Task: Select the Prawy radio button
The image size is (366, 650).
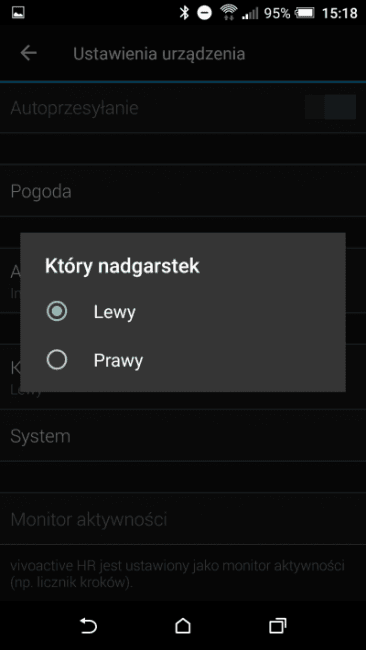Action: [57, 360]
